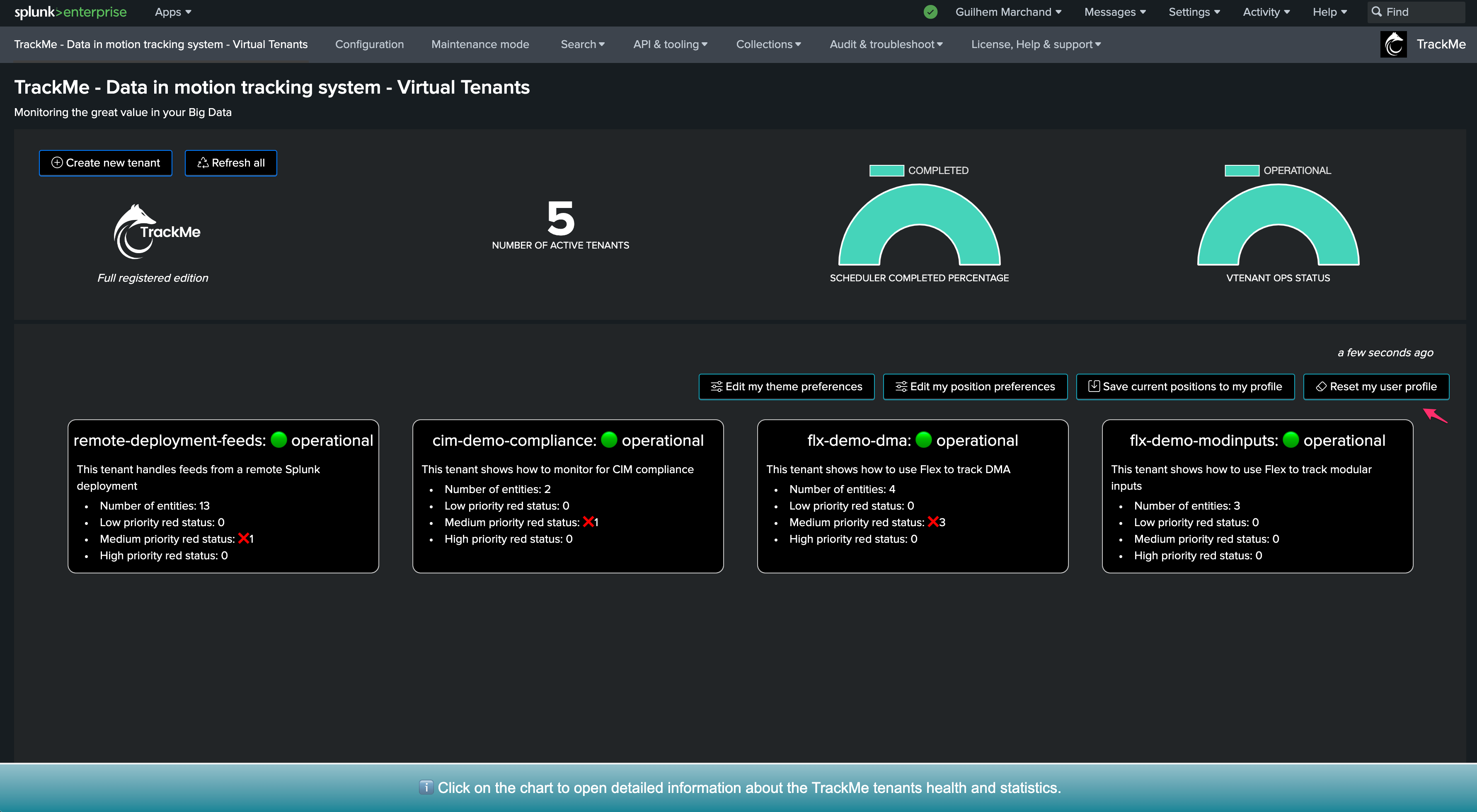The image size is (1477, 812).
Task: Click Create new tenant button
Action: pyautogui.click(x=106, y=163)
